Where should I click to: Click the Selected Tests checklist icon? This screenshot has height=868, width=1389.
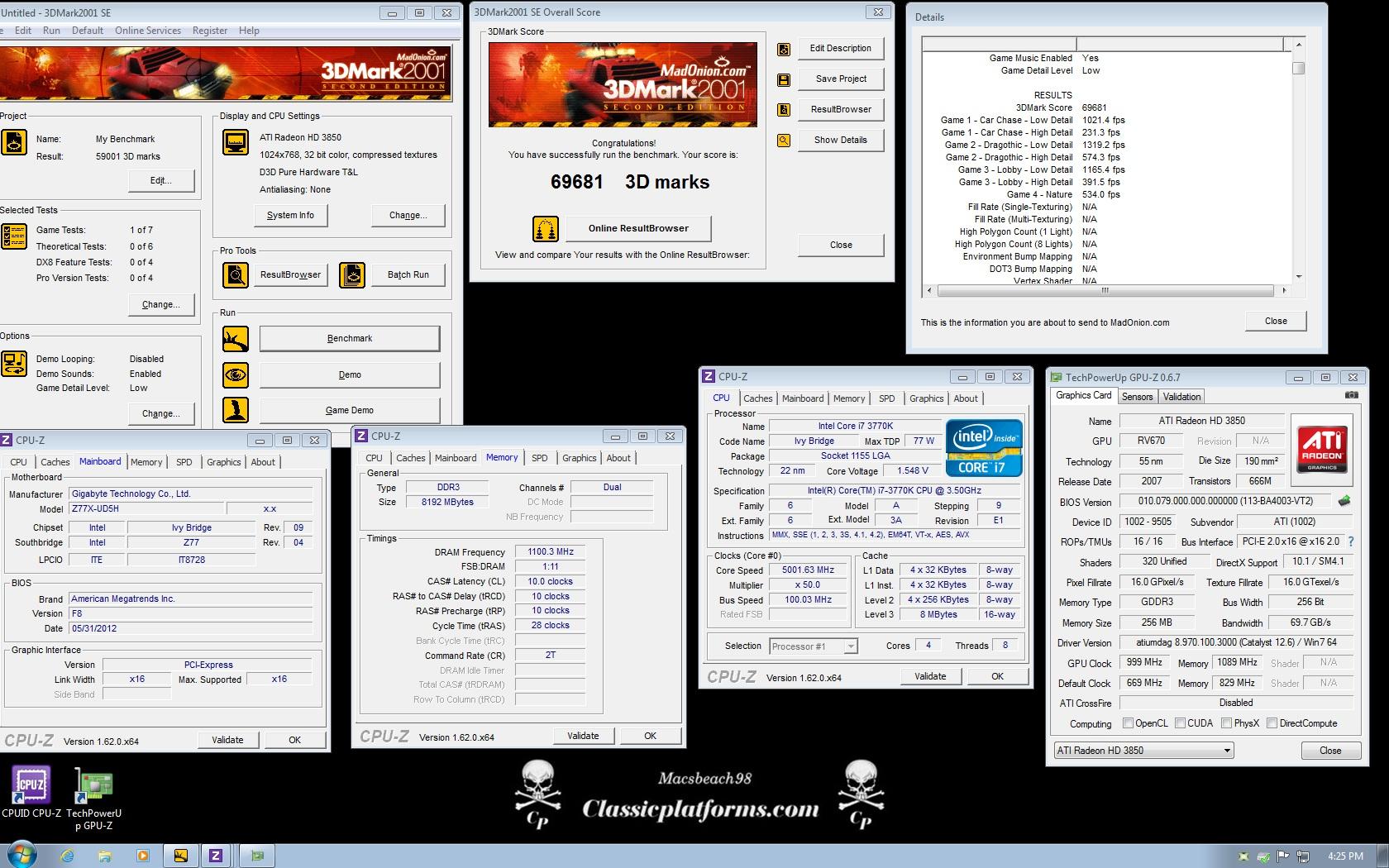pos(14,236)
